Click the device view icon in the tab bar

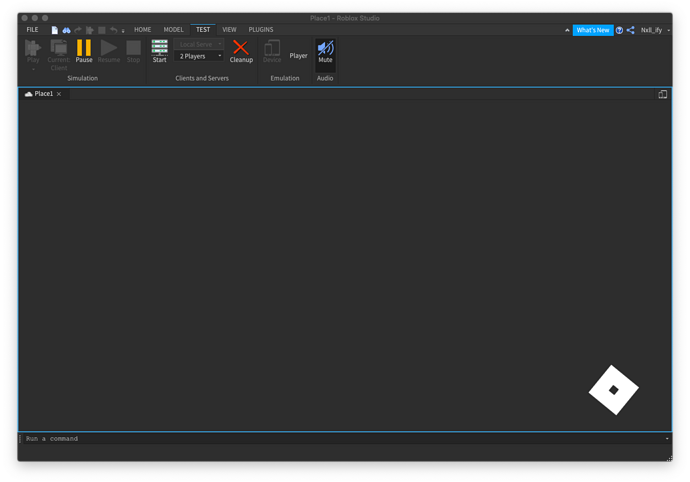[662, 94]
